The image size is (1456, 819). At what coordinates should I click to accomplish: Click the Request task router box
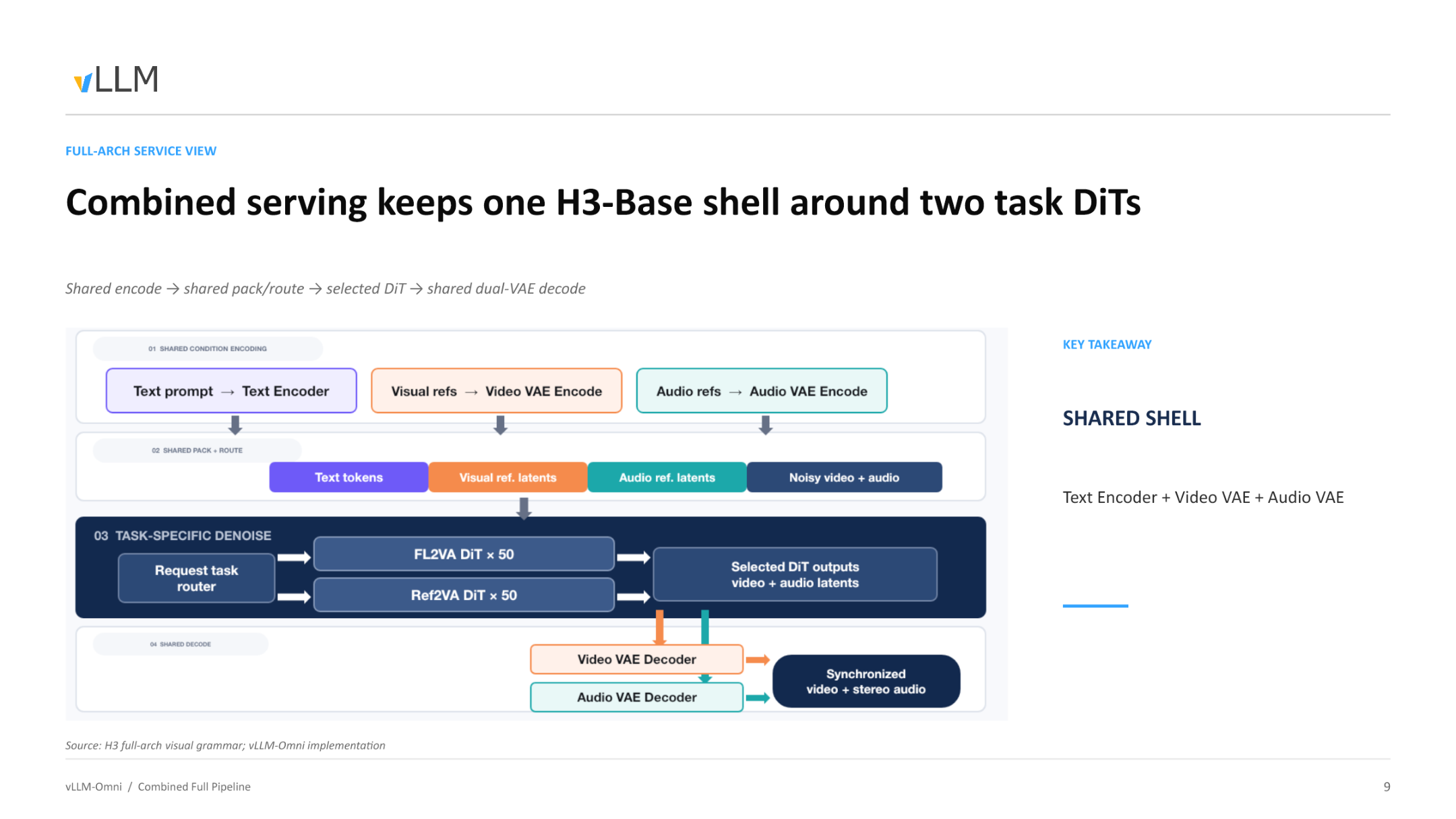(x=196, y=578)
